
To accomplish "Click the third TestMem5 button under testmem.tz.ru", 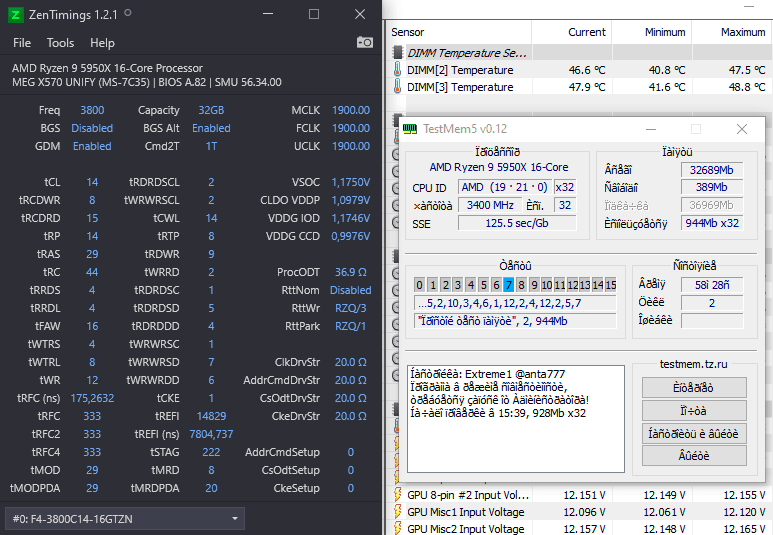I will click(x=694, y=433).
